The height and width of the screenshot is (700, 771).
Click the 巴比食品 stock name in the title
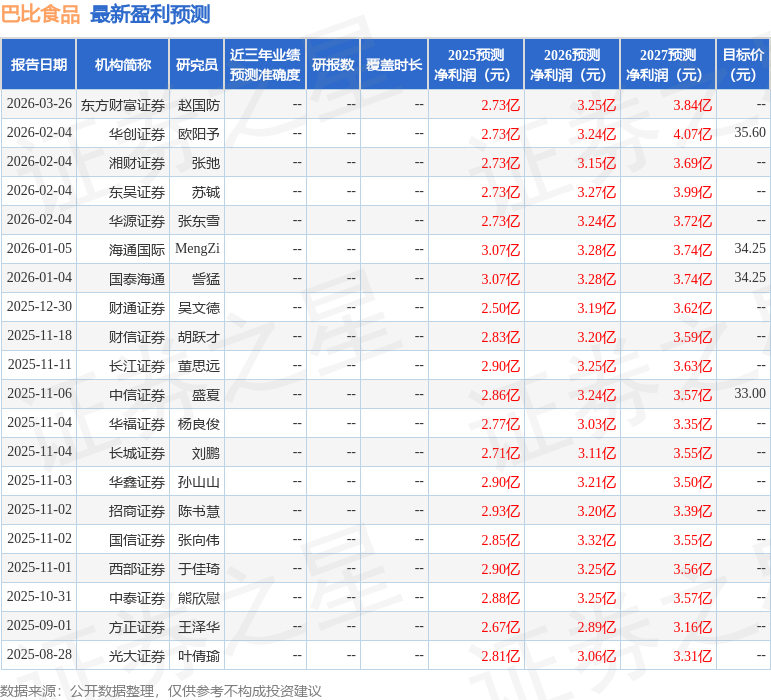[x=40, y=14]
